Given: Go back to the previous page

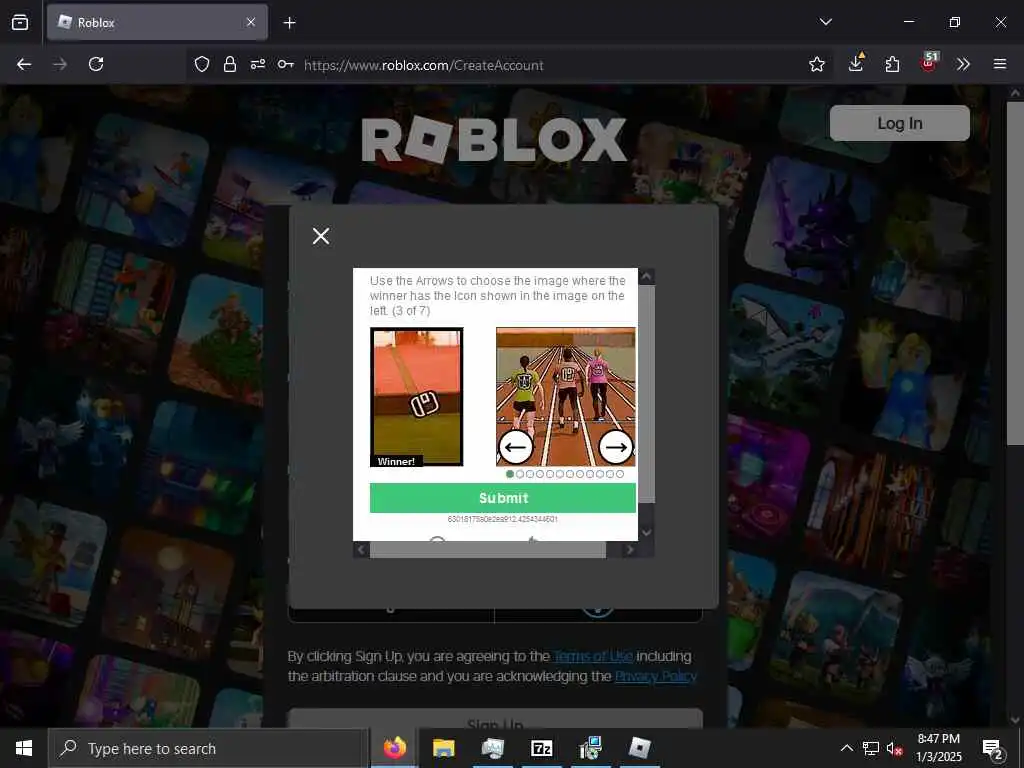Looking at the screenshot, I should click(24, 64).
